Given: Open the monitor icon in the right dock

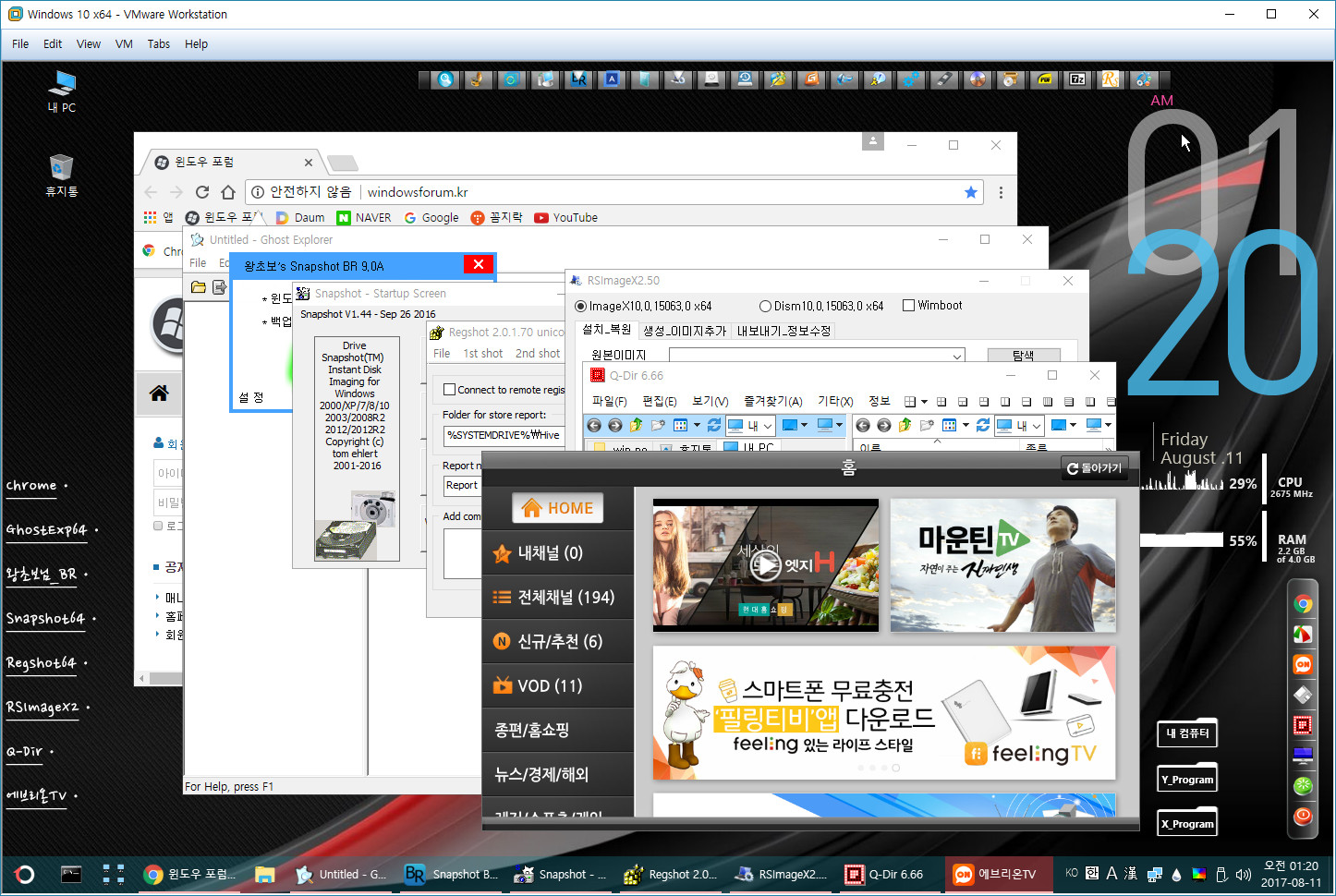Looking at the screenshot, I should 1303,756.
